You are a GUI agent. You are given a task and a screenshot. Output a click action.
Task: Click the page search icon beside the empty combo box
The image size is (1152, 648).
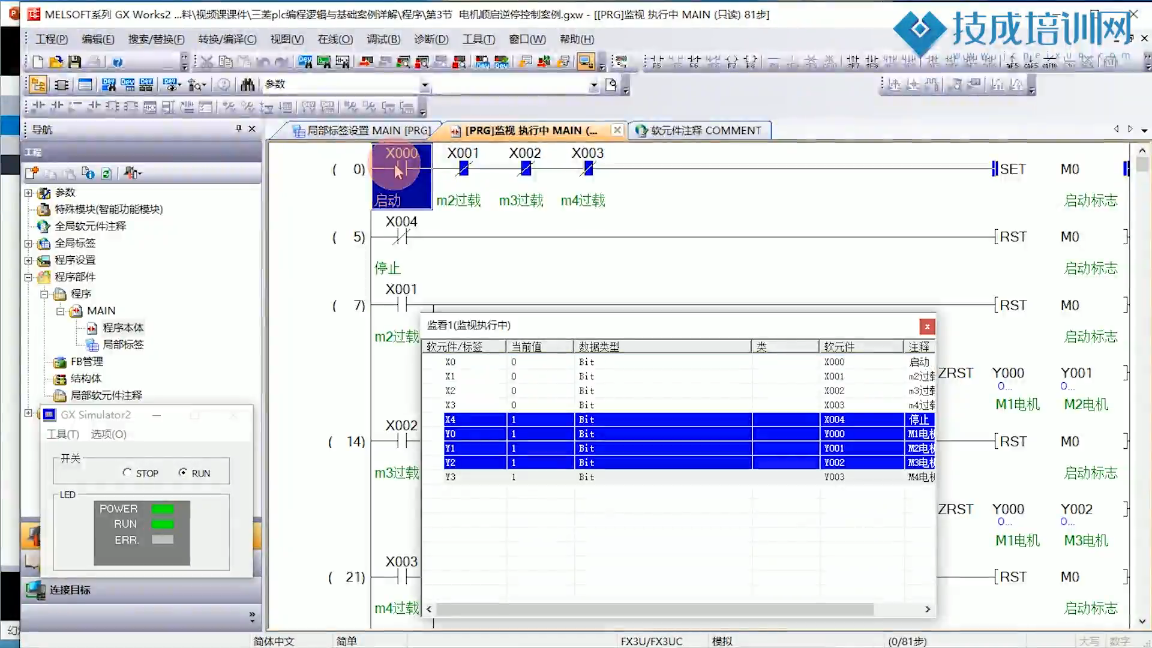[611, 85]
